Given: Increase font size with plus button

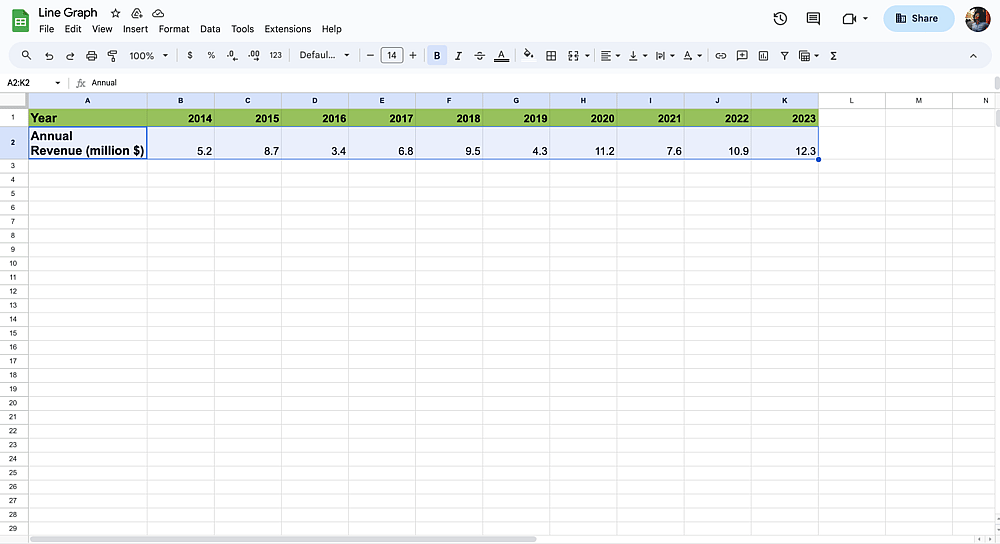Looking at the screenshot, I should (413, 55).
